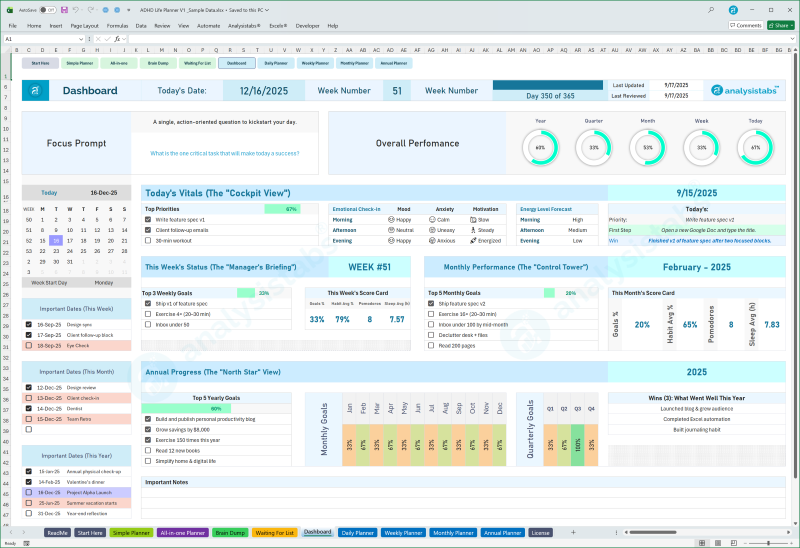The width and height of the screenshot is (800, 548).
Task: Check the 30-min workout priority checkbox
Action: point(148,241)
